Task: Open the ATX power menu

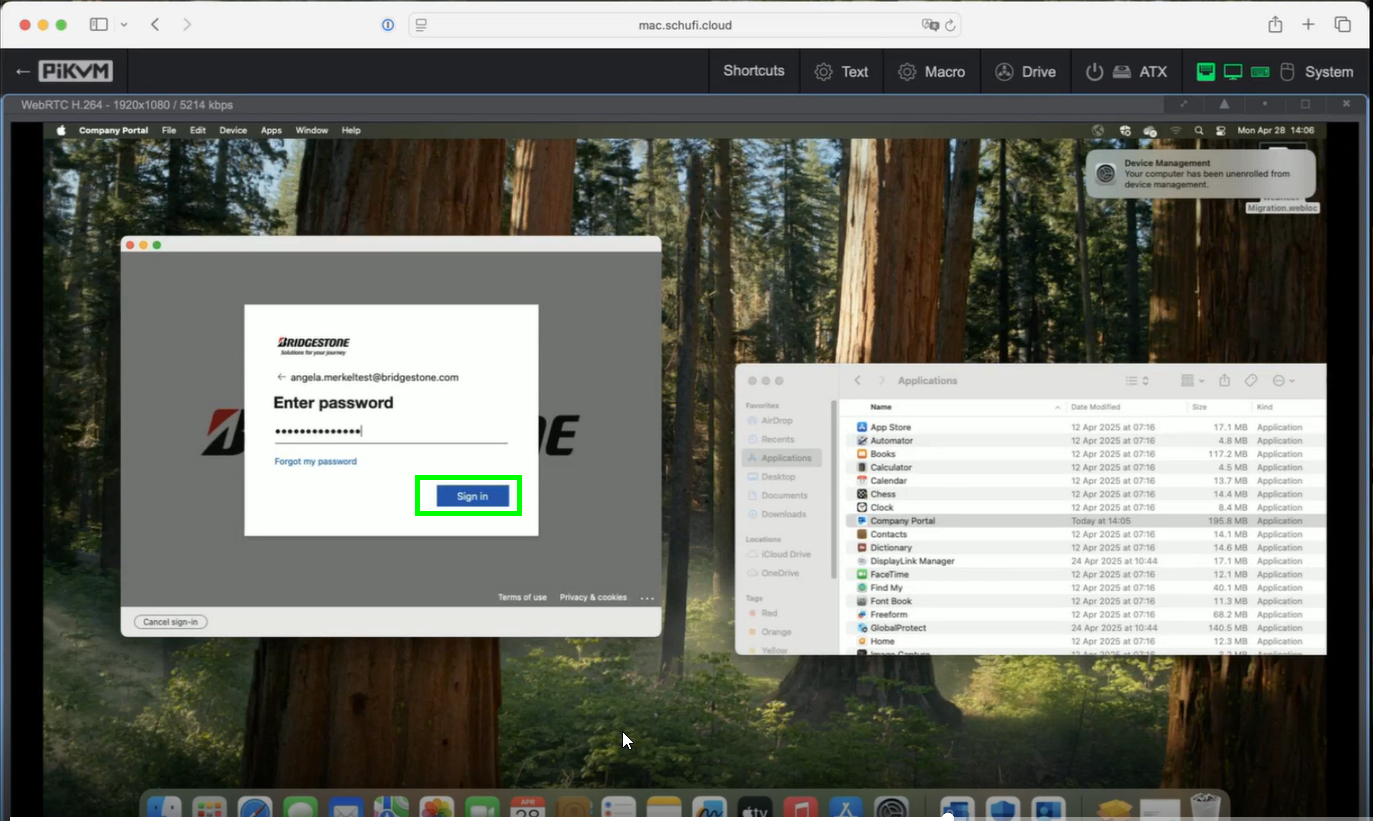Action: click(1126, 72)
